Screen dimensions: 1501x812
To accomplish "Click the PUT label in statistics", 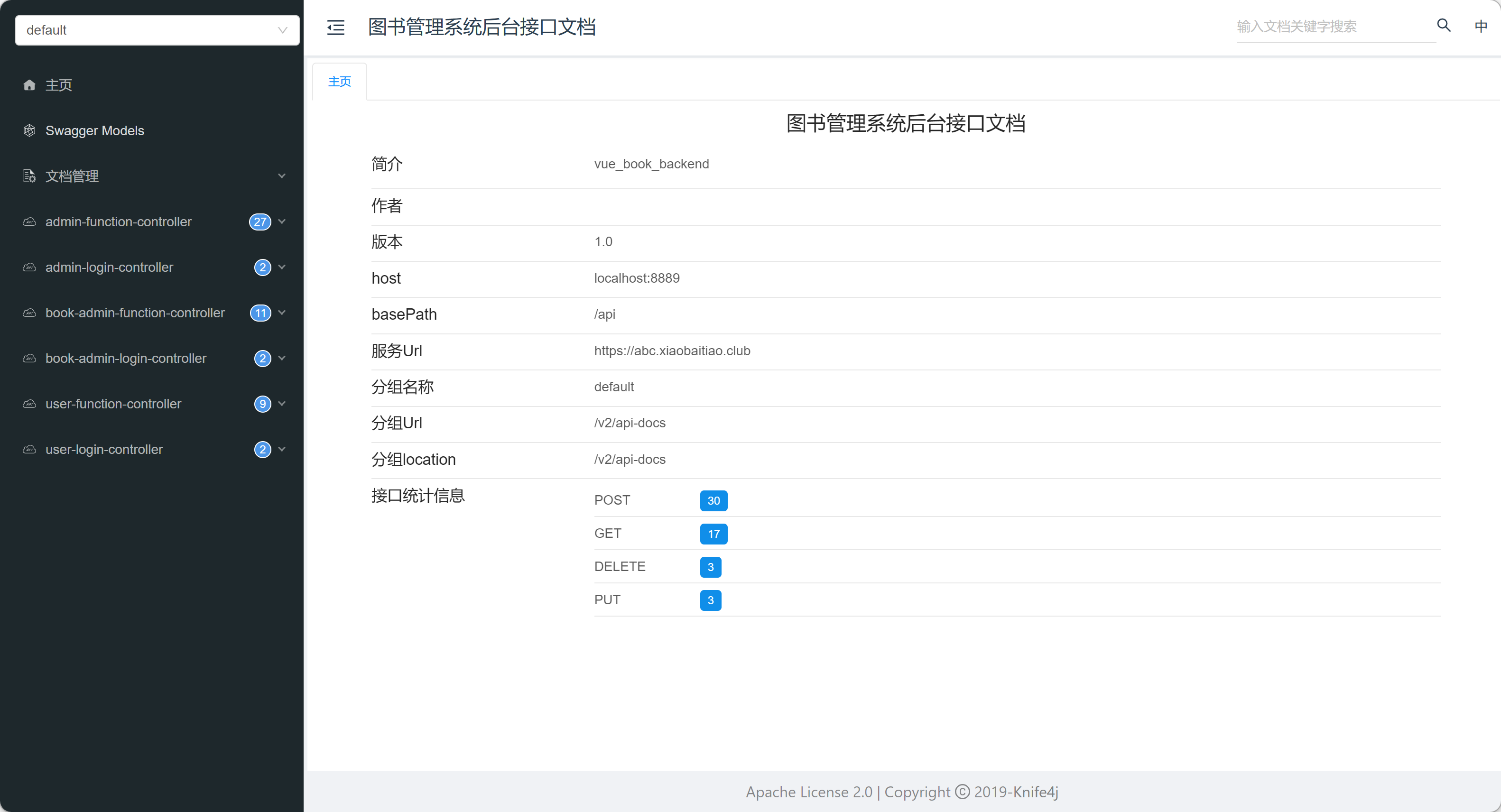I will click(x=607, y=600).
